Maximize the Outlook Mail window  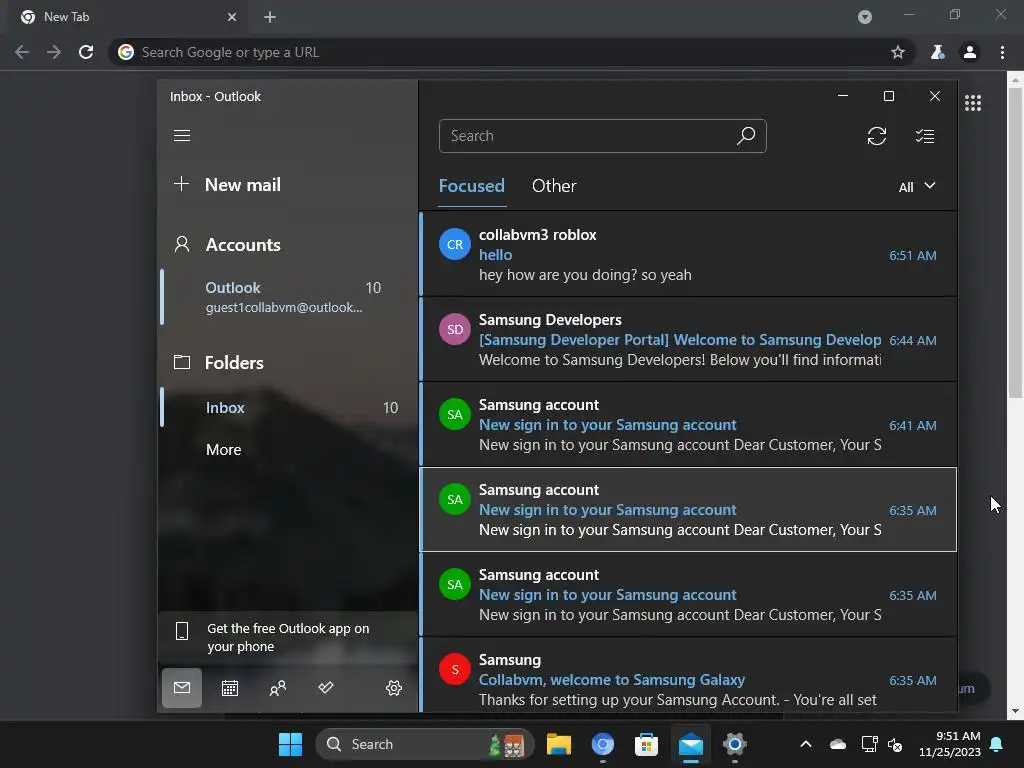pos(889,96)
